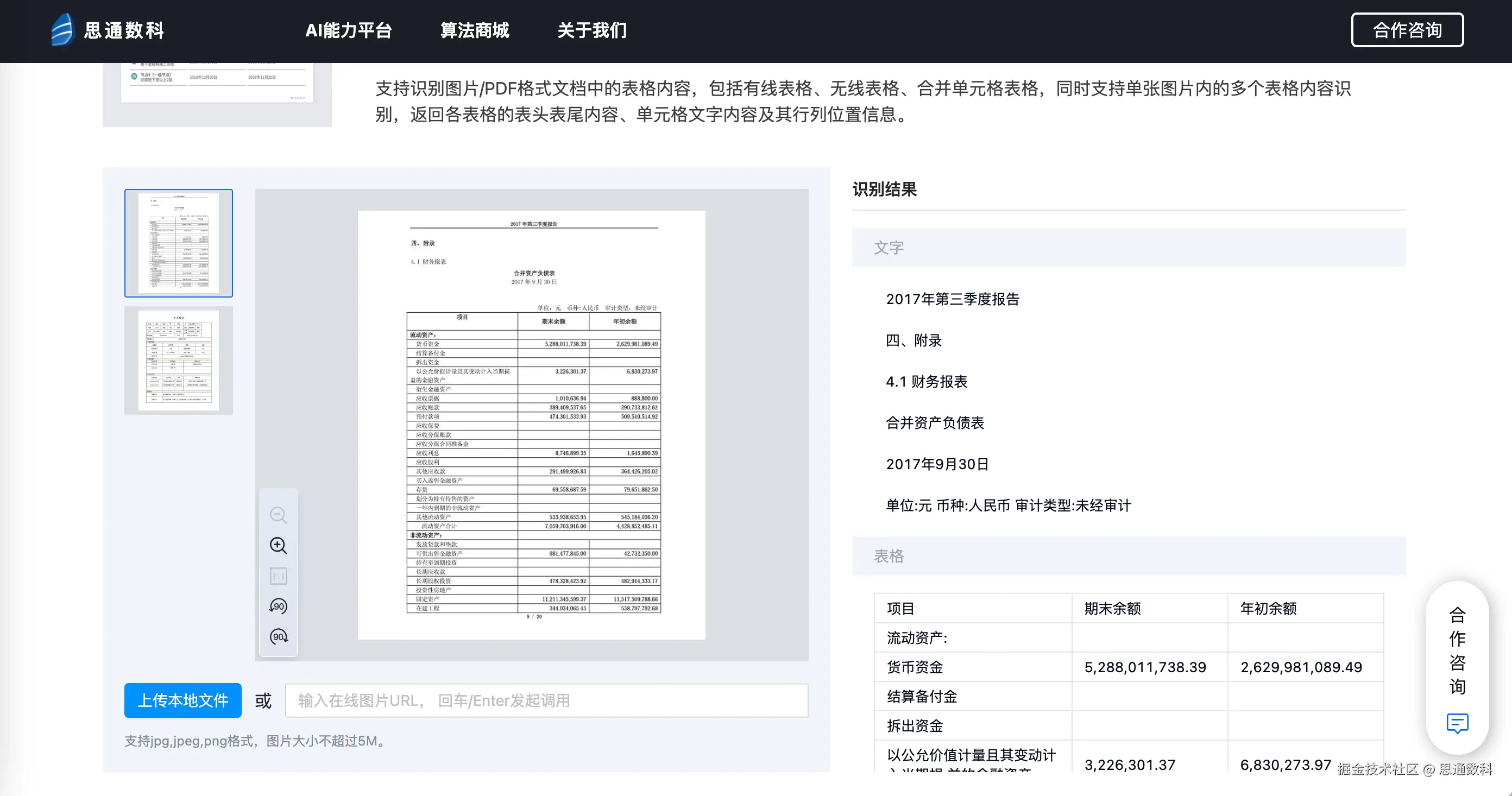Reset the preview to 1:1 size
This screenshot has width=1512, height=796.
[278, 576]
